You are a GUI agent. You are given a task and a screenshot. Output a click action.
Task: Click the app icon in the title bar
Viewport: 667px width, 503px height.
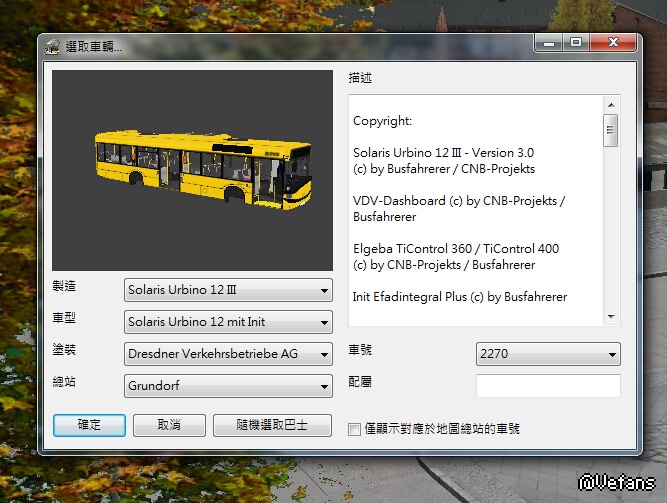(x=53, y=47)
